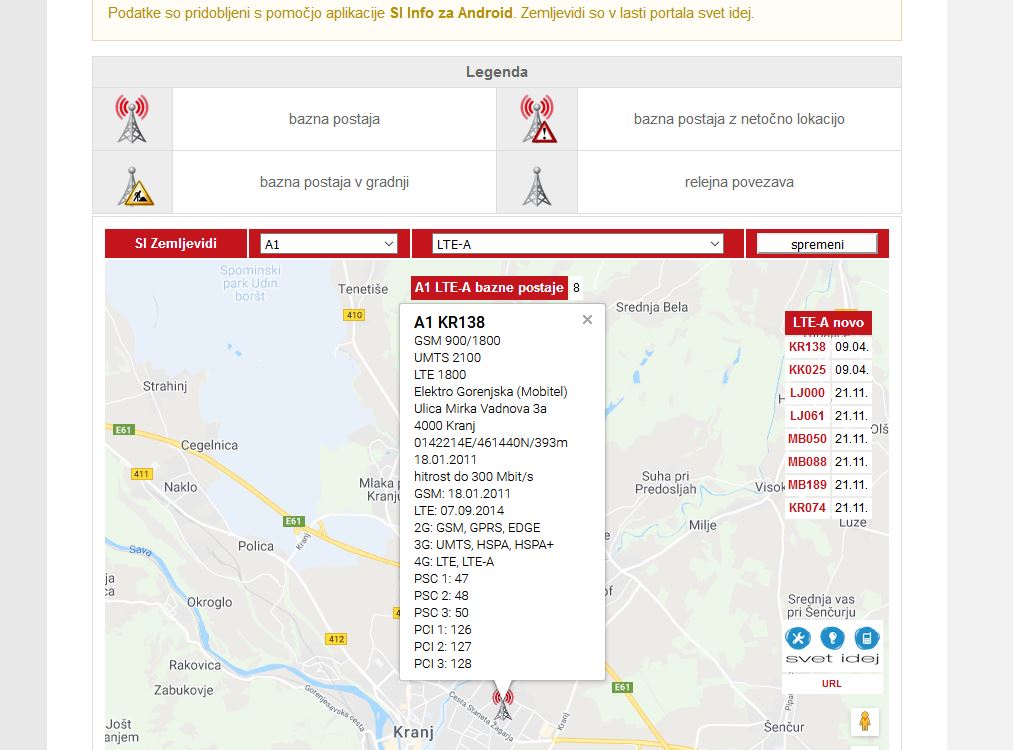Click the relay link tower legend icon
Viewport: 1013px width, 750px height.
pyautogui.click(x=537, y=186)
